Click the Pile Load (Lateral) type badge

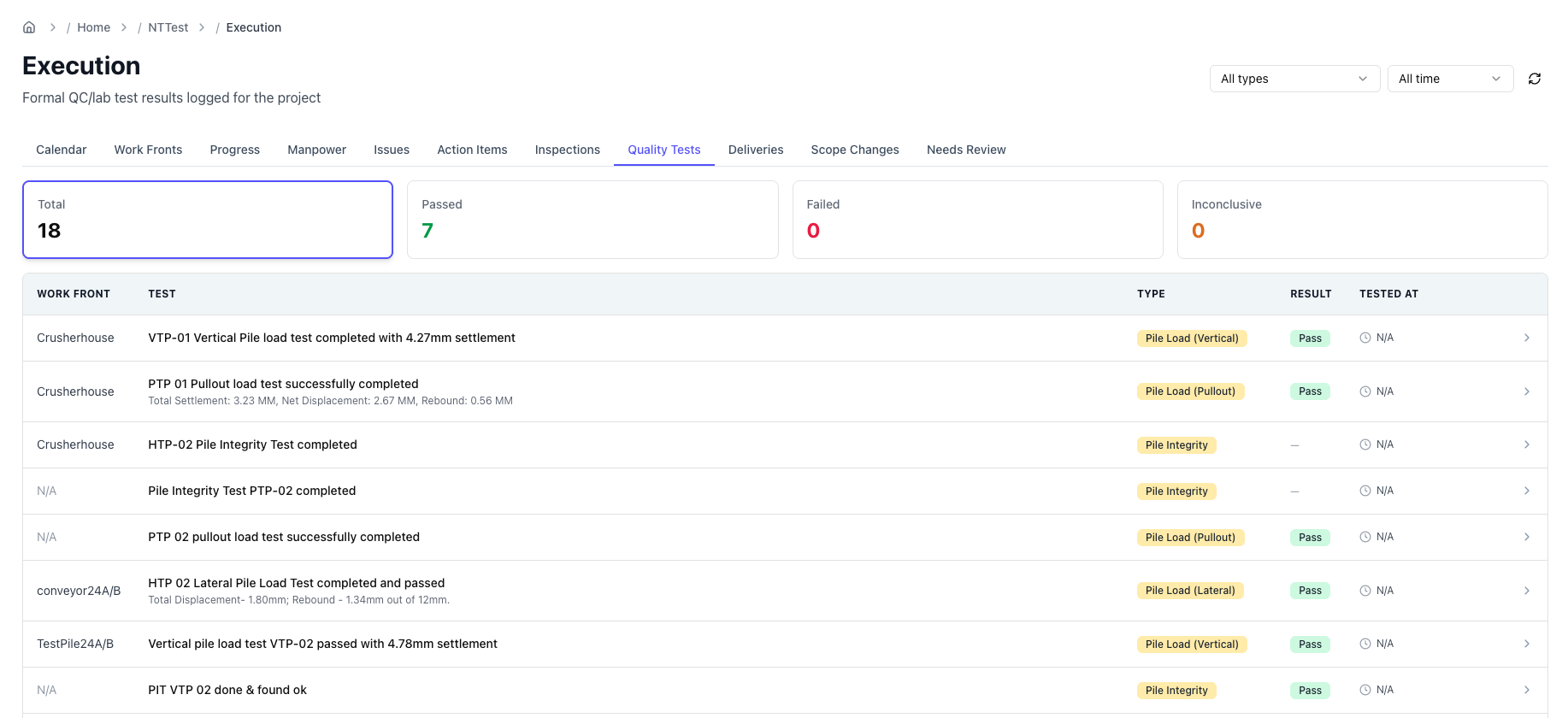point(1190,591)
